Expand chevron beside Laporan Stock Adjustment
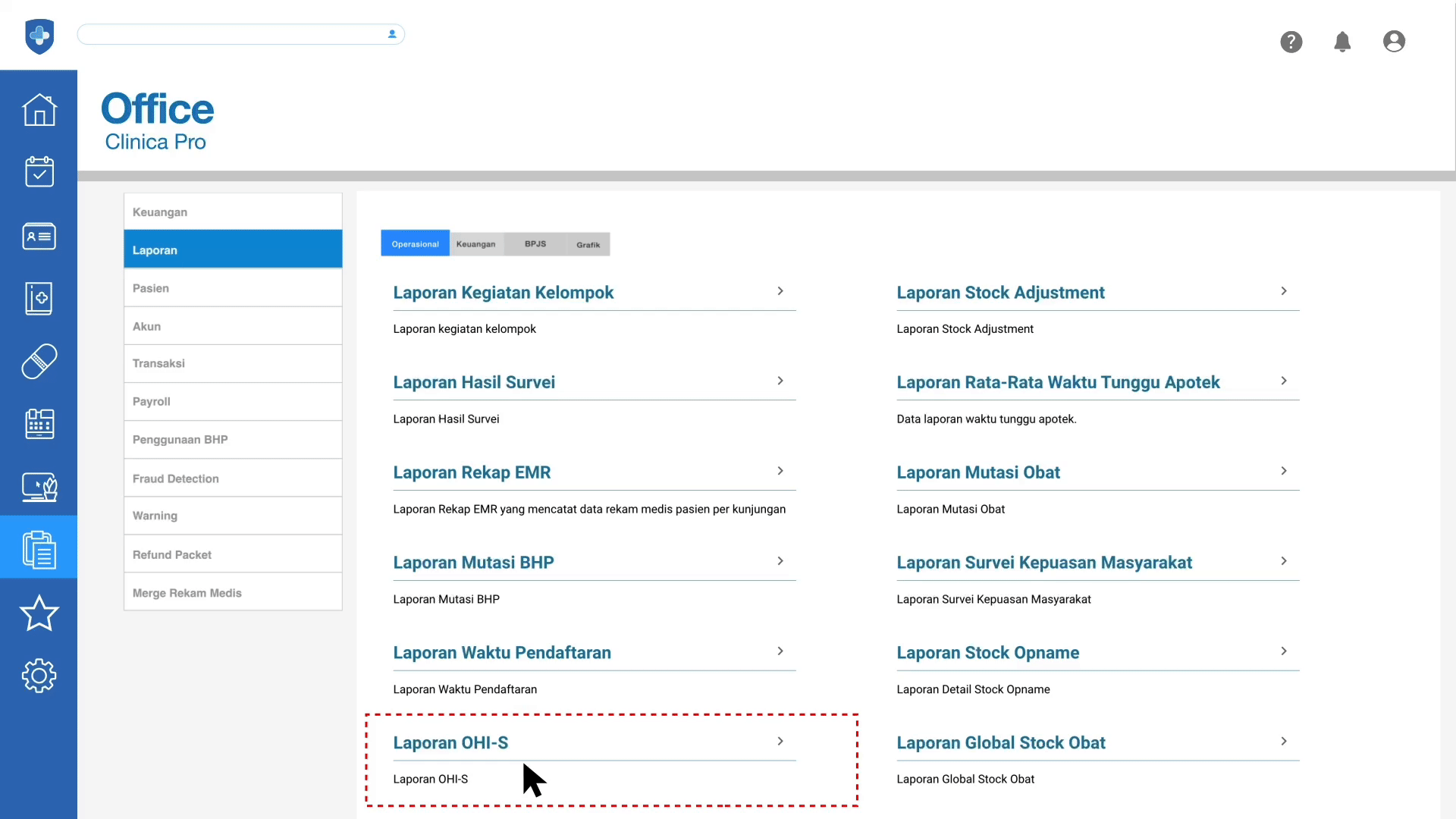1456x819 pixels. (1283, 291)
